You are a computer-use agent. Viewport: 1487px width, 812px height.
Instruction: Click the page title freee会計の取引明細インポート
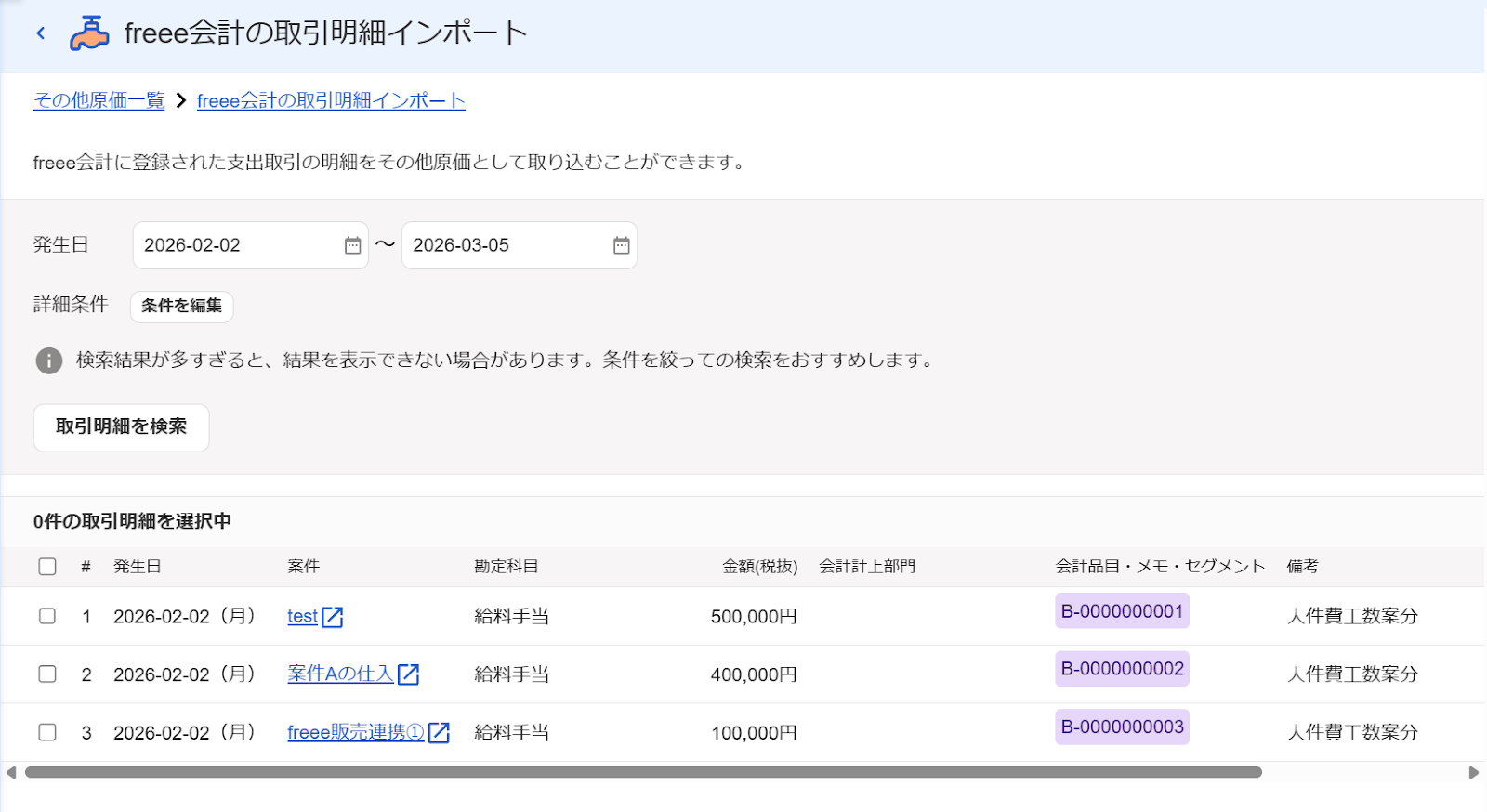[326, 33]
